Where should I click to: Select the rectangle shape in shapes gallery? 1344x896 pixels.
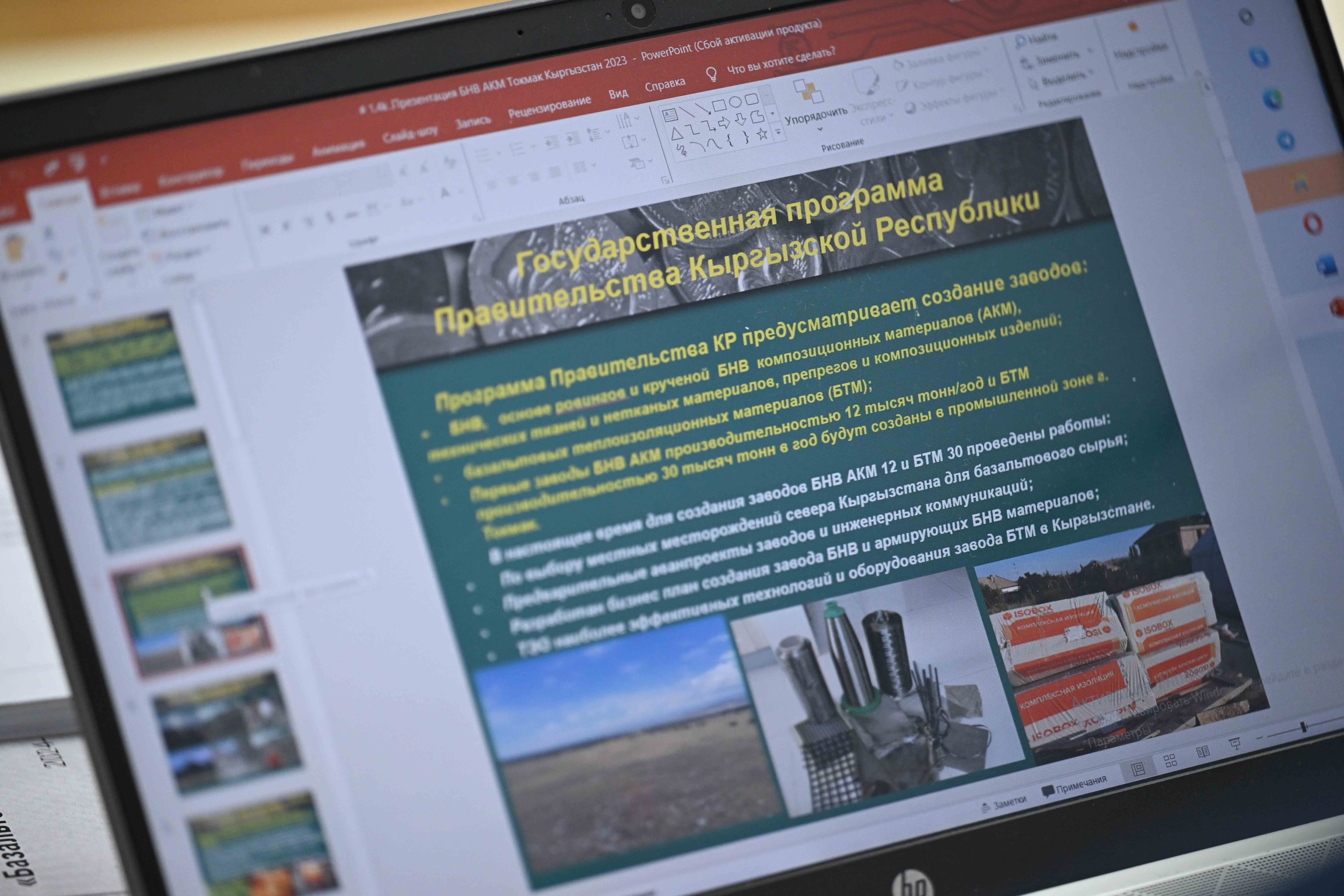pos(719,106)
